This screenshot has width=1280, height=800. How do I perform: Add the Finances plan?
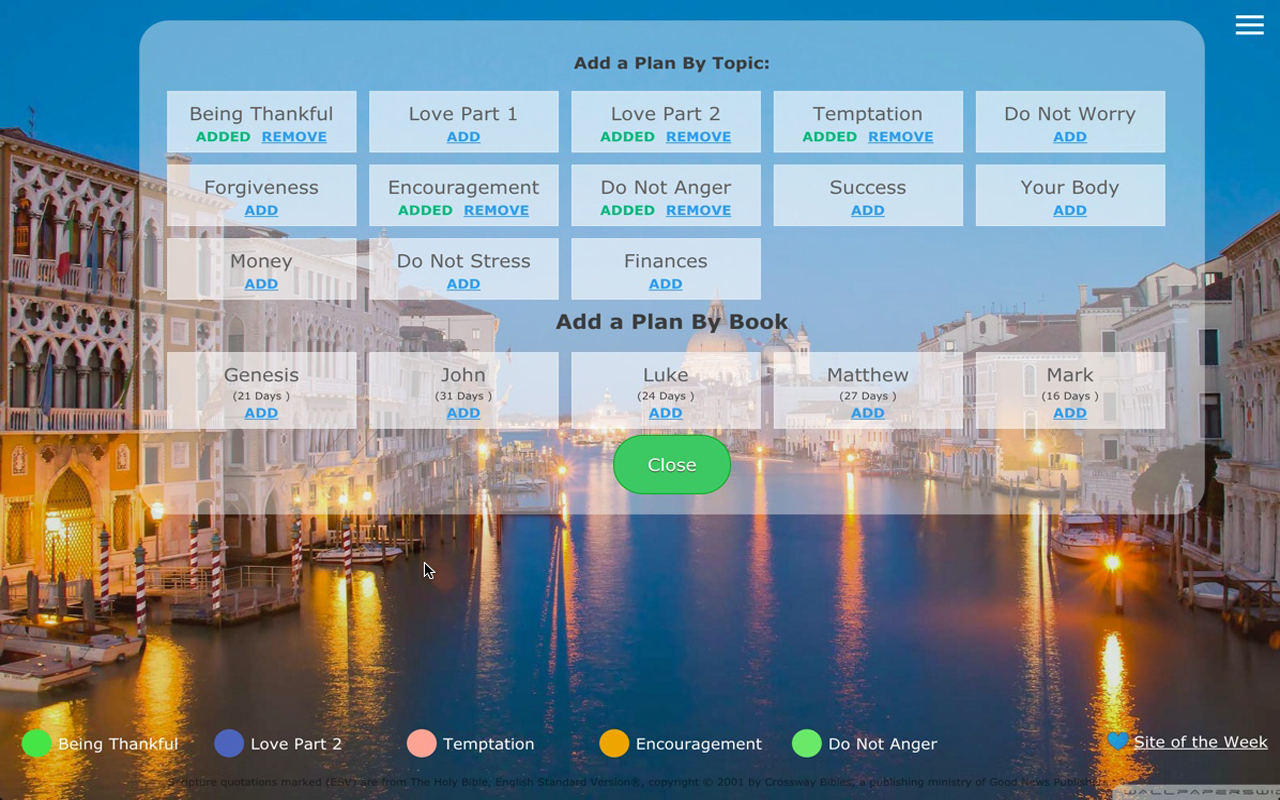click(666, 284)
